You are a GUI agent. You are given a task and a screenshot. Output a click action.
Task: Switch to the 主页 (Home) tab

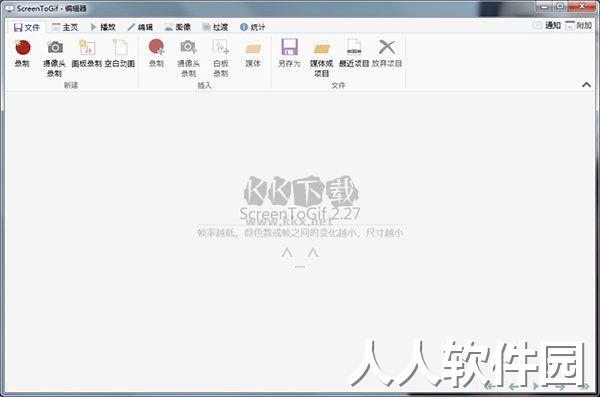click(x=65, y=27)
